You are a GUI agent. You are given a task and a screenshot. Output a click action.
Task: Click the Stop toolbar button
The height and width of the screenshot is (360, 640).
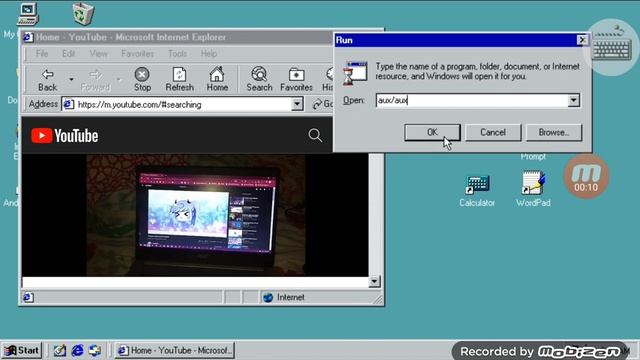tap(142, 80)
